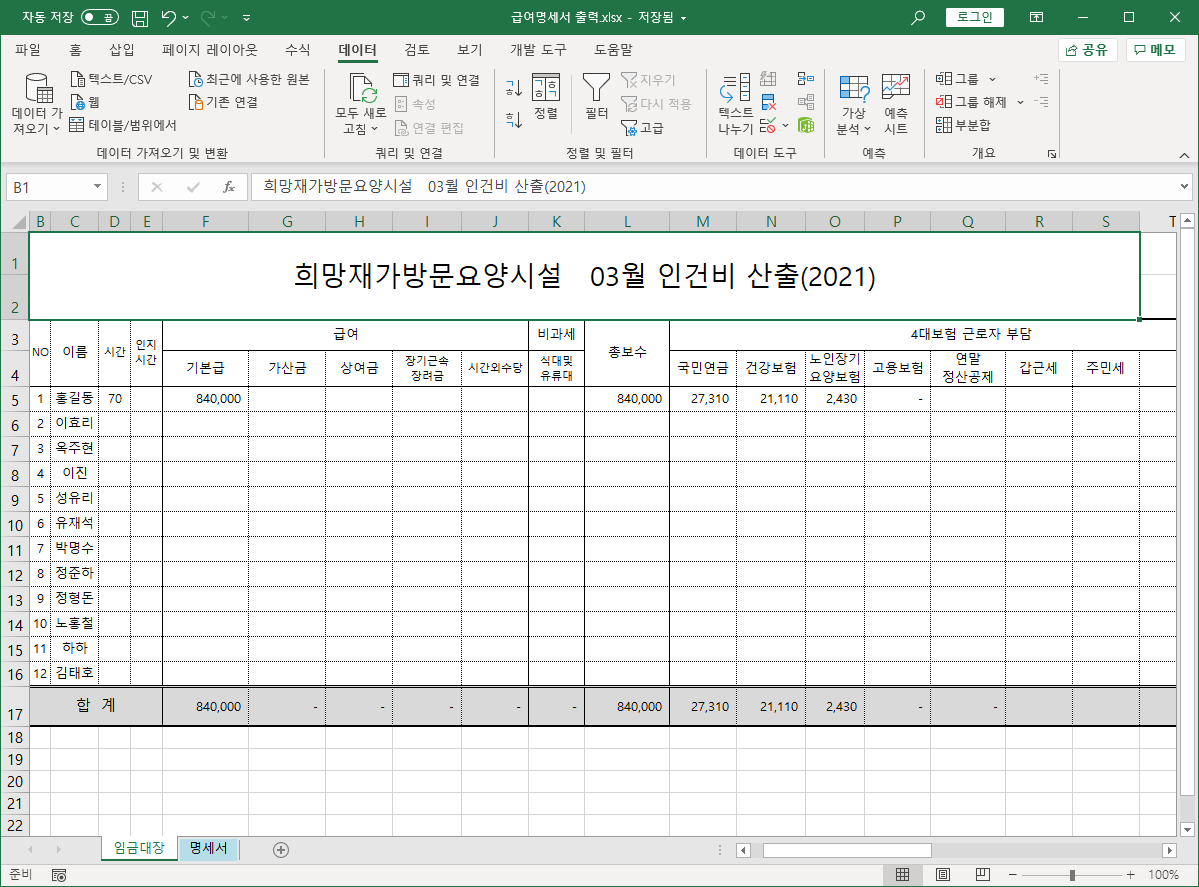Click the Consolidate icon
This screenshot has width=1199, height=887.
coord(806,79)
